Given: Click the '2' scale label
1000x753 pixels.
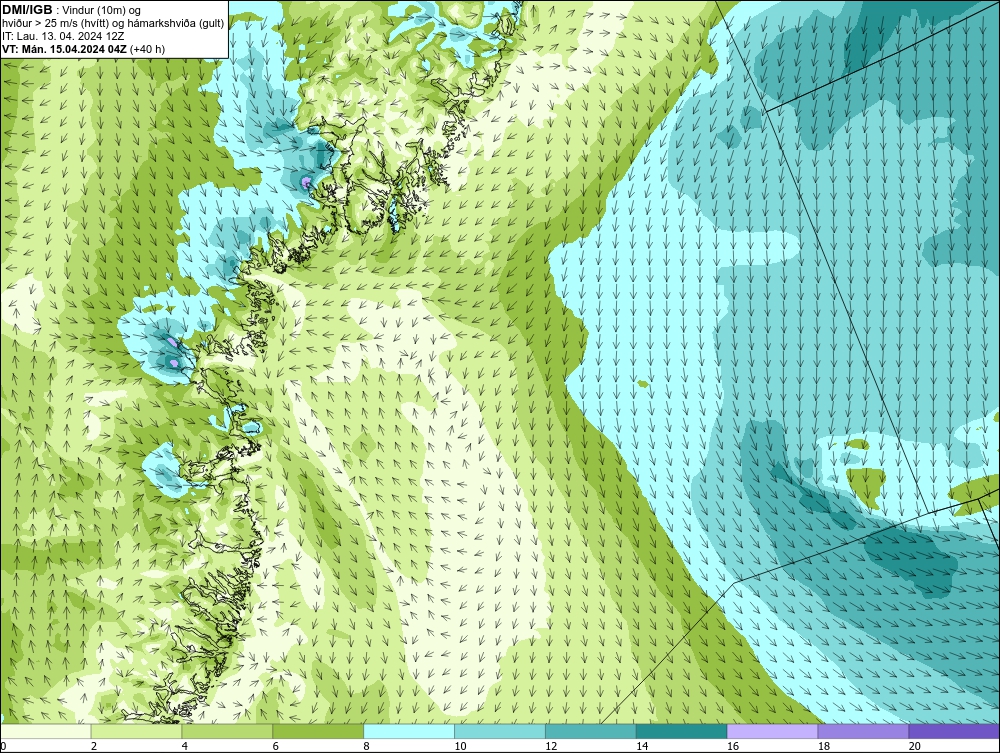Looking at the screenshot, I should (94, 746).
